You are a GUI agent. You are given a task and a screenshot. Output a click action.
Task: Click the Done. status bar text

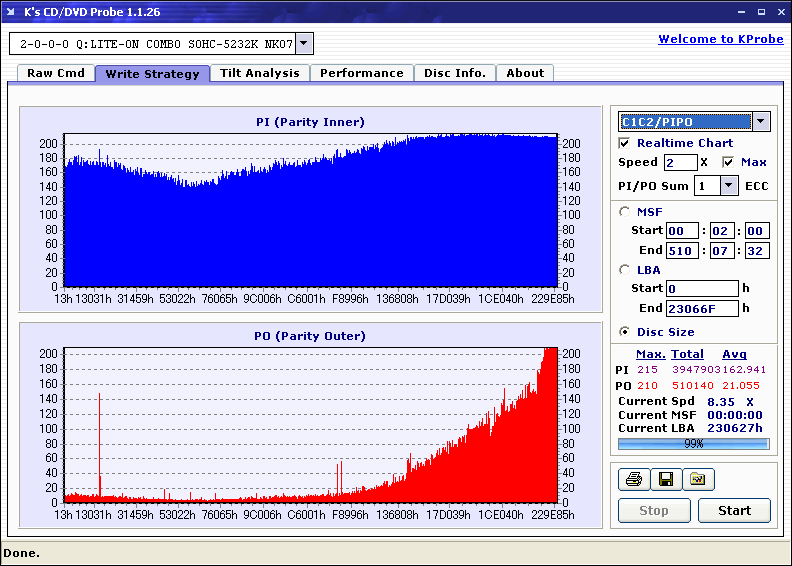click(x=21, y=553)
